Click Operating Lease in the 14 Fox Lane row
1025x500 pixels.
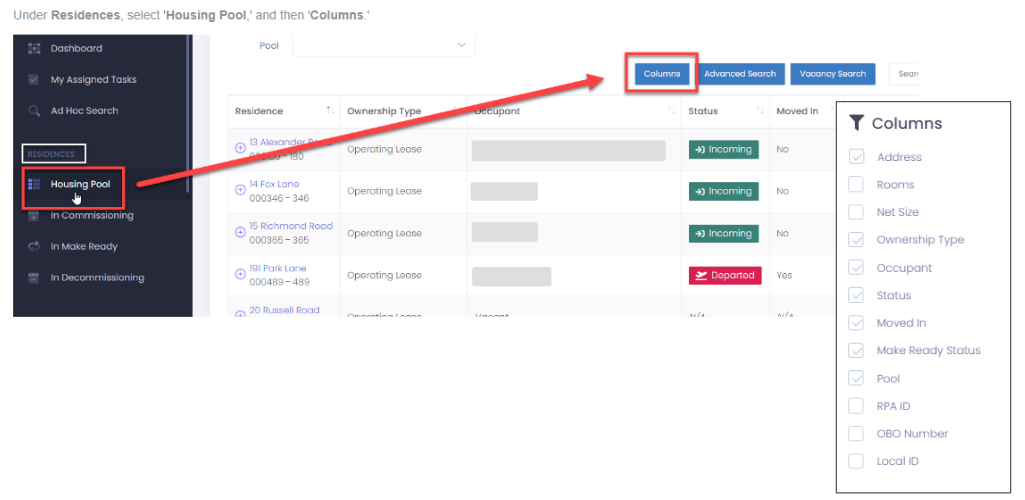[384, 191]
